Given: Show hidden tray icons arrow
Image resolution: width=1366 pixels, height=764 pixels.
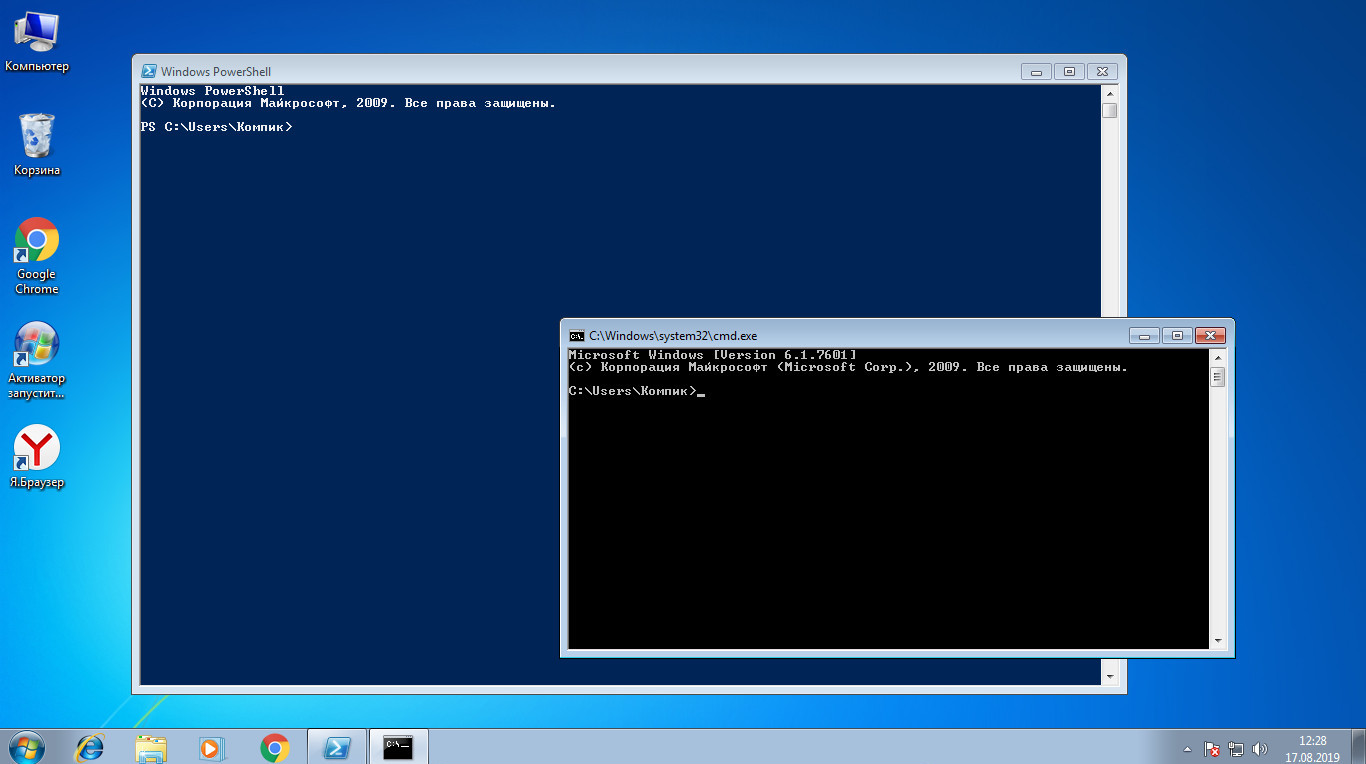Looking at the screenshot, I should click(1187, 748).
